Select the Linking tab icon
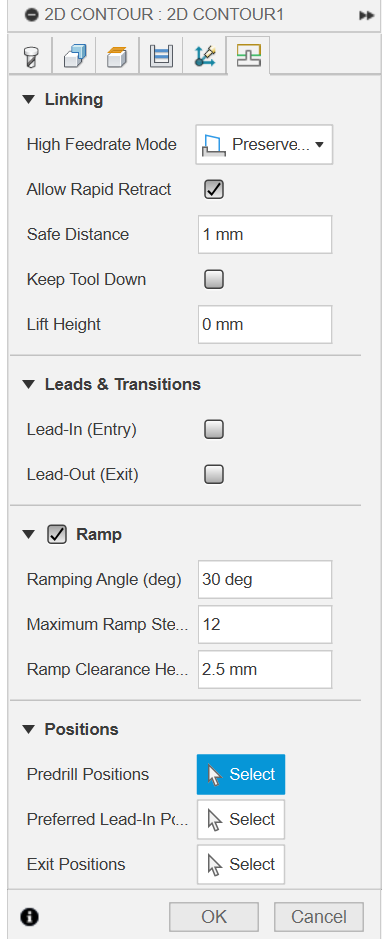Image resolution: width=387 pixels, height=939 pixels. click(249, 56)
